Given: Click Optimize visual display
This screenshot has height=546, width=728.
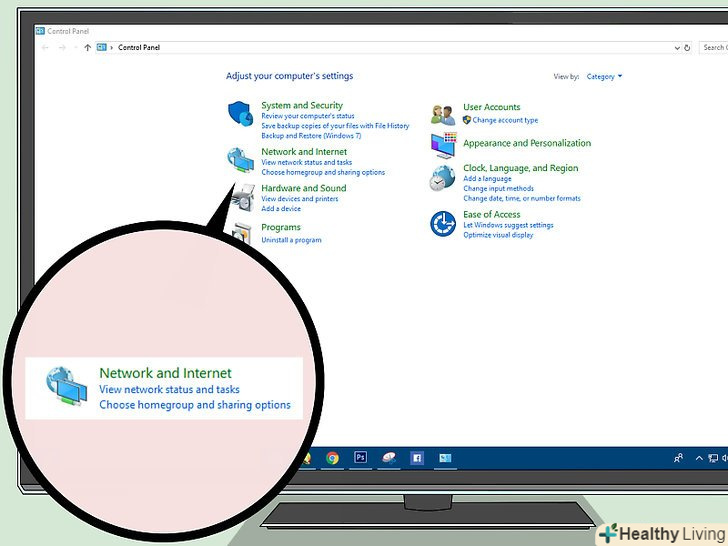Looking at the screenshot, I should [x=498, y=235].
